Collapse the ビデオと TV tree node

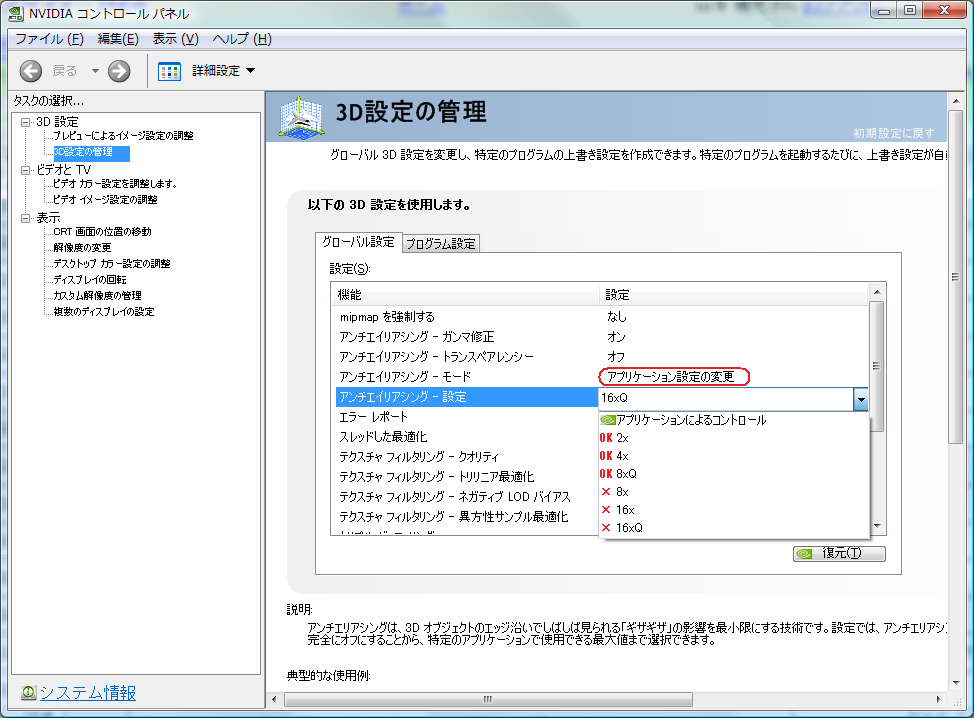click(x=26, y=170)
